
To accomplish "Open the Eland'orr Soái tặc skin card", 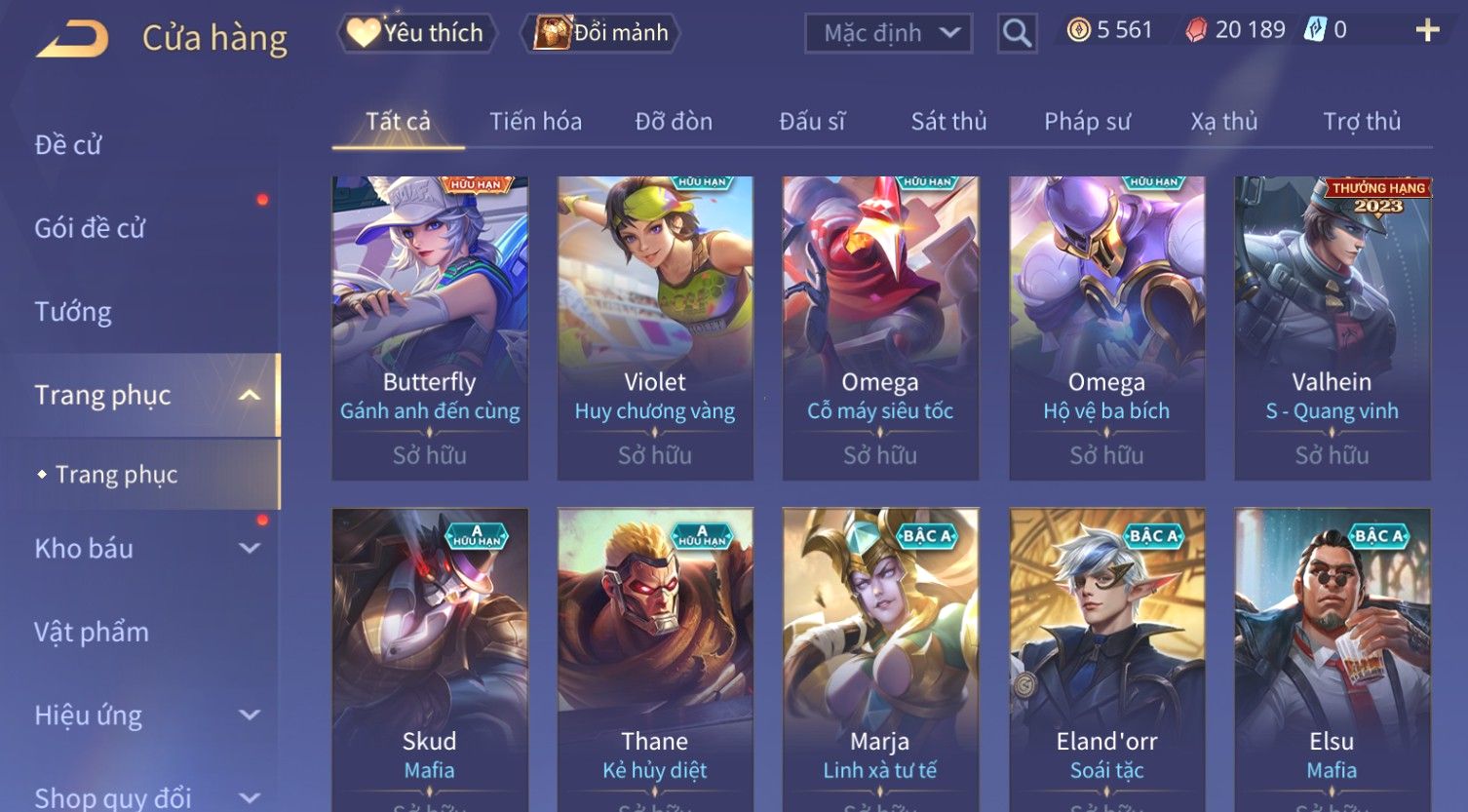I will [1106, 660].
